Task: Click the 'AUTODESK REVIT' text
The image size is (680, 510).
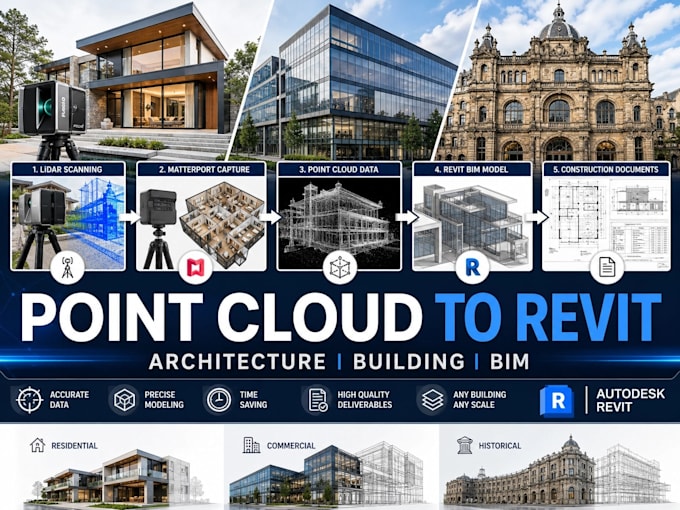Action: click(630, 400)
